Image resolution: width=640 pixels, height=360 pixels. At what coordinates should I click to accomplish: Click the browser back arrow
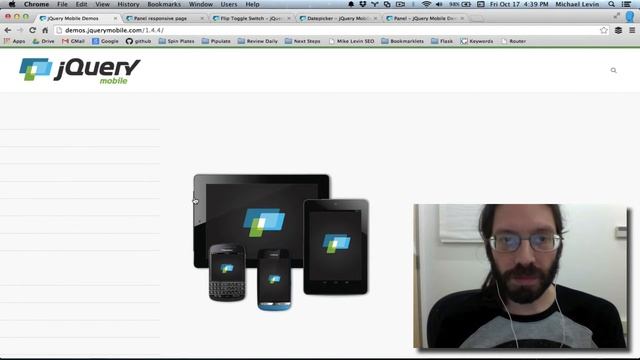pyautogui.click(x=7, y=30)
